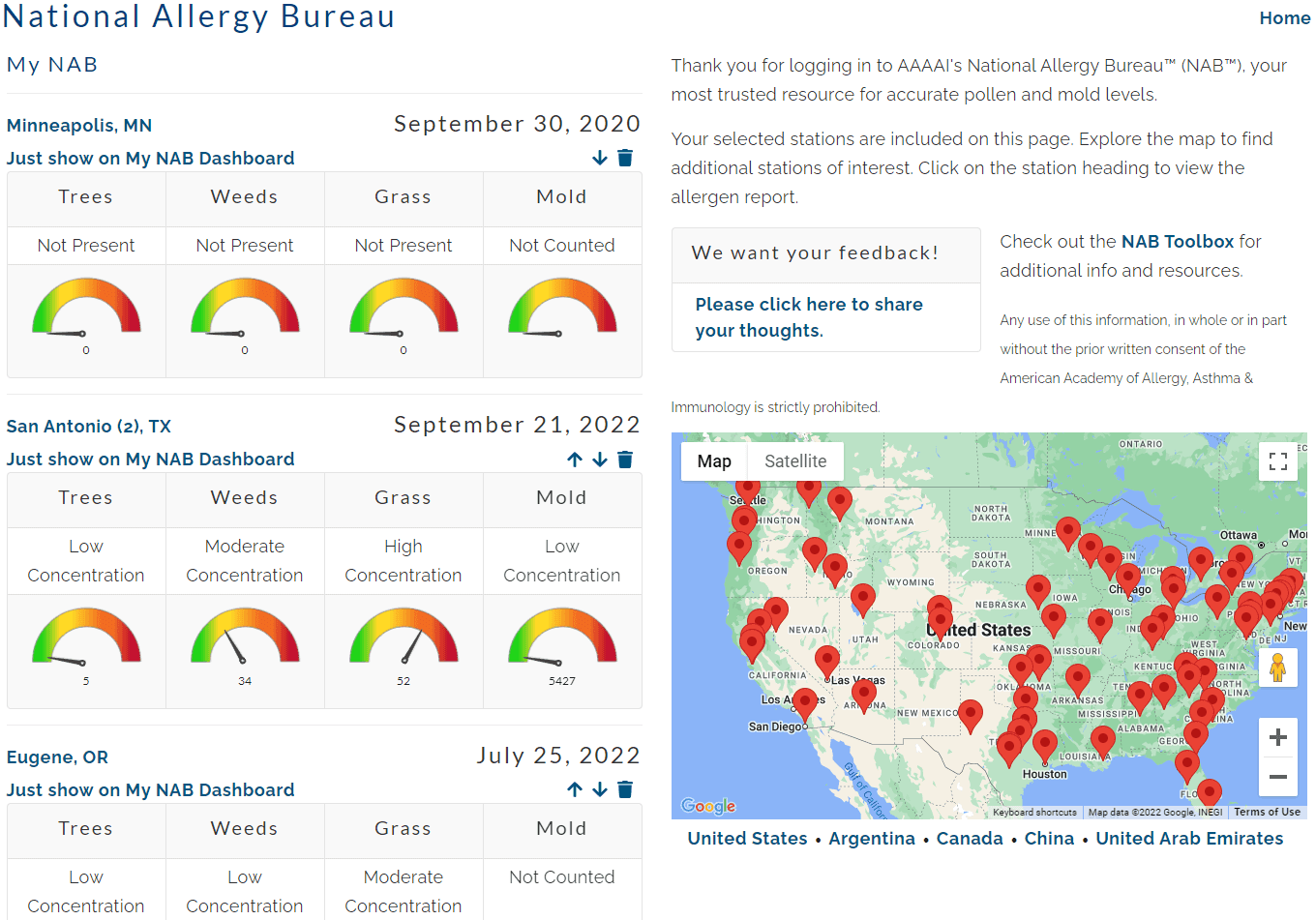Open Minneapolis, MN station report

coord(79,125)
